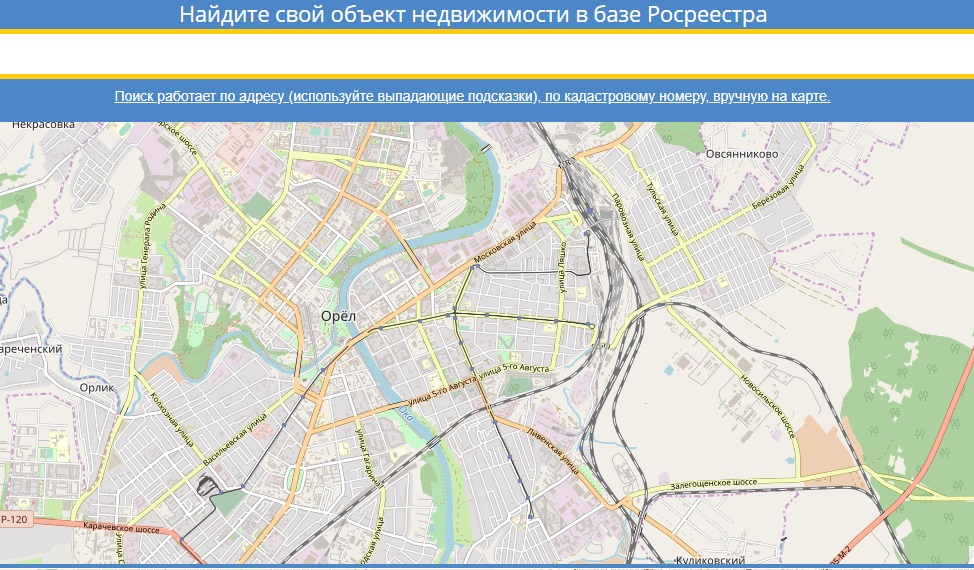
Task: Click the white address search field
Action: click(487, 54)
